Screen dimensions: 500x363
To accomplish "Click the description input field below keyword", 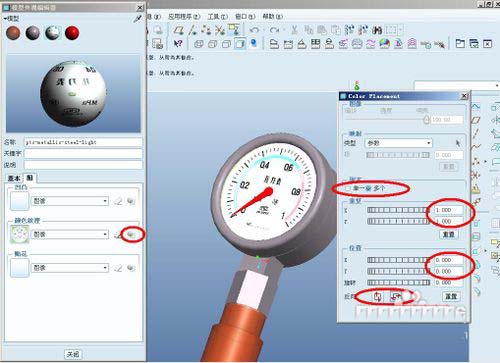I will click(83, 165).
